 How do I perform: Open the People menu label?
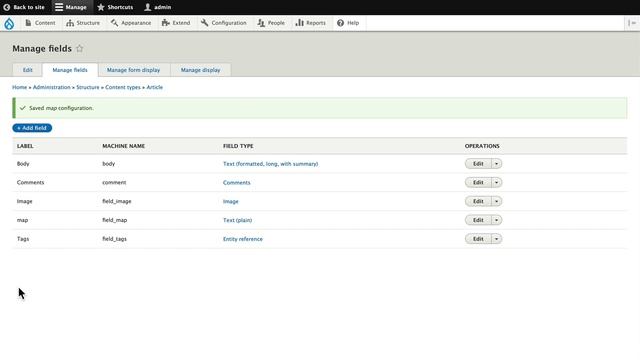276,23
